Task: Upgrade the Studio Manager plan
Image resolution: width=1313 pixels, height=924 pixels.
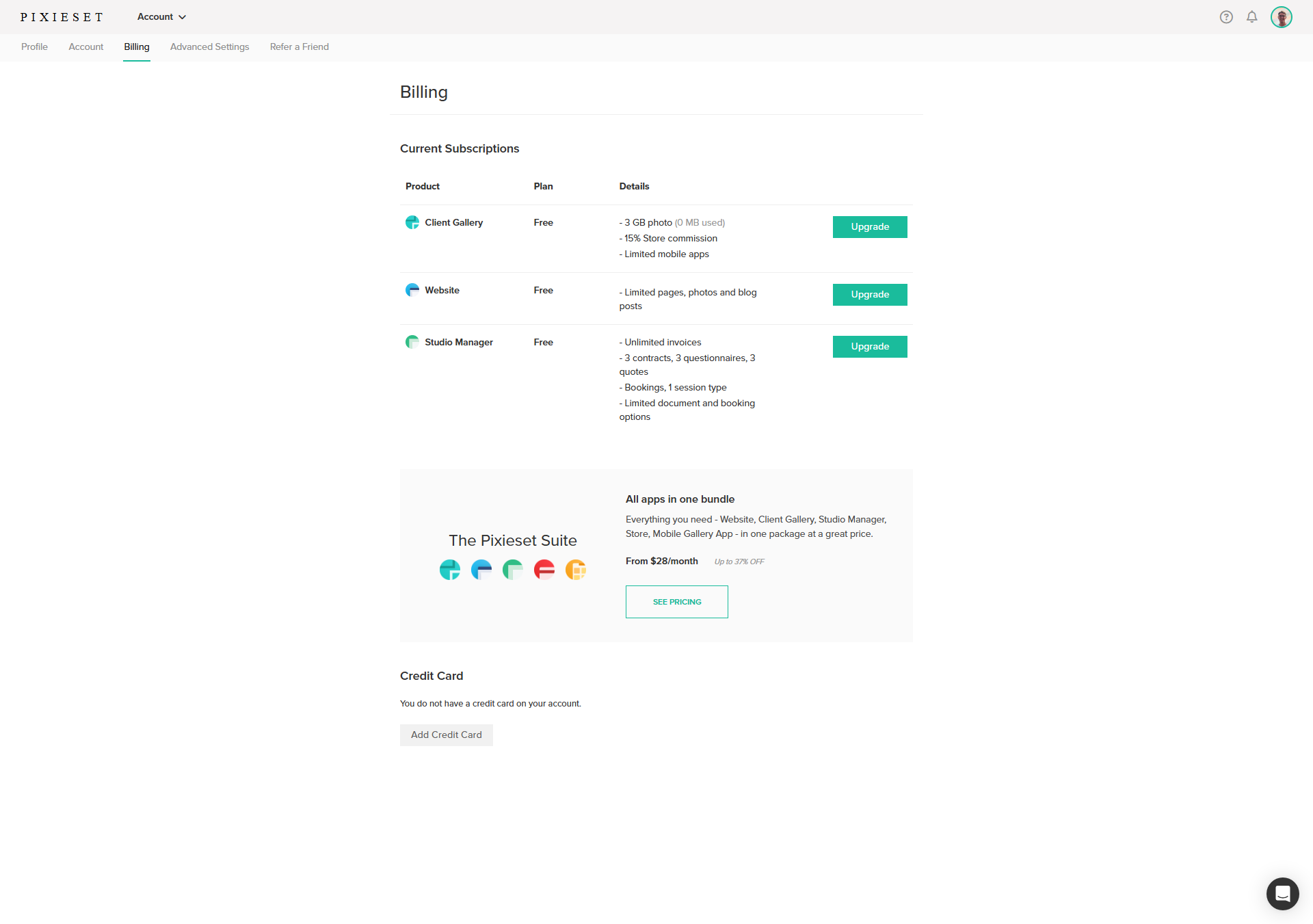Action: 869,347
